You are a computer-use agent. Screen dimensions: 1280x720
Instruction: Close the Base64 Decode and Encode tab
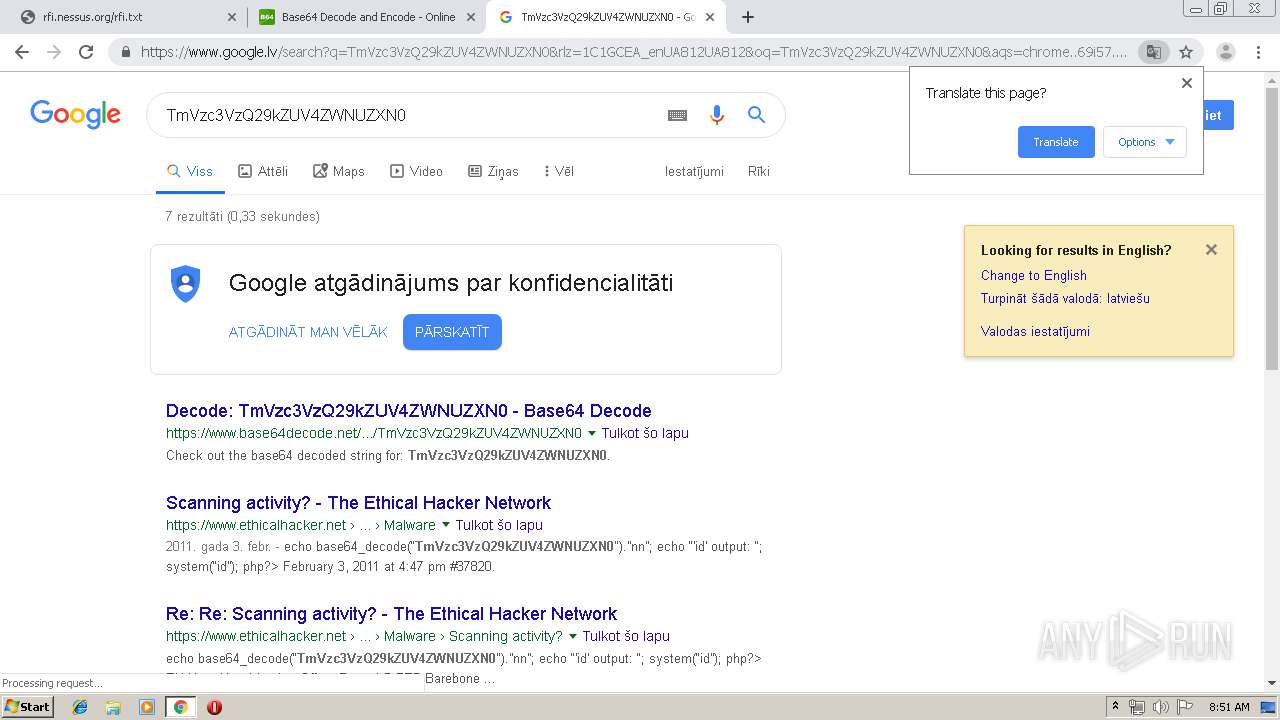pos(471,17)
